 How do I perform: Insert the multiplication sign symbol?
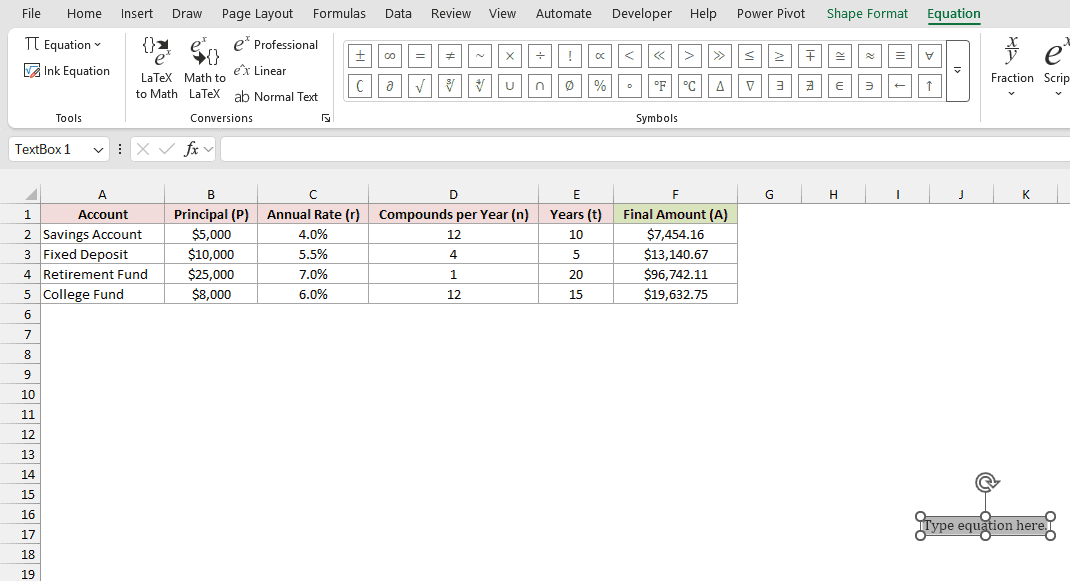[x=510, y=56]
